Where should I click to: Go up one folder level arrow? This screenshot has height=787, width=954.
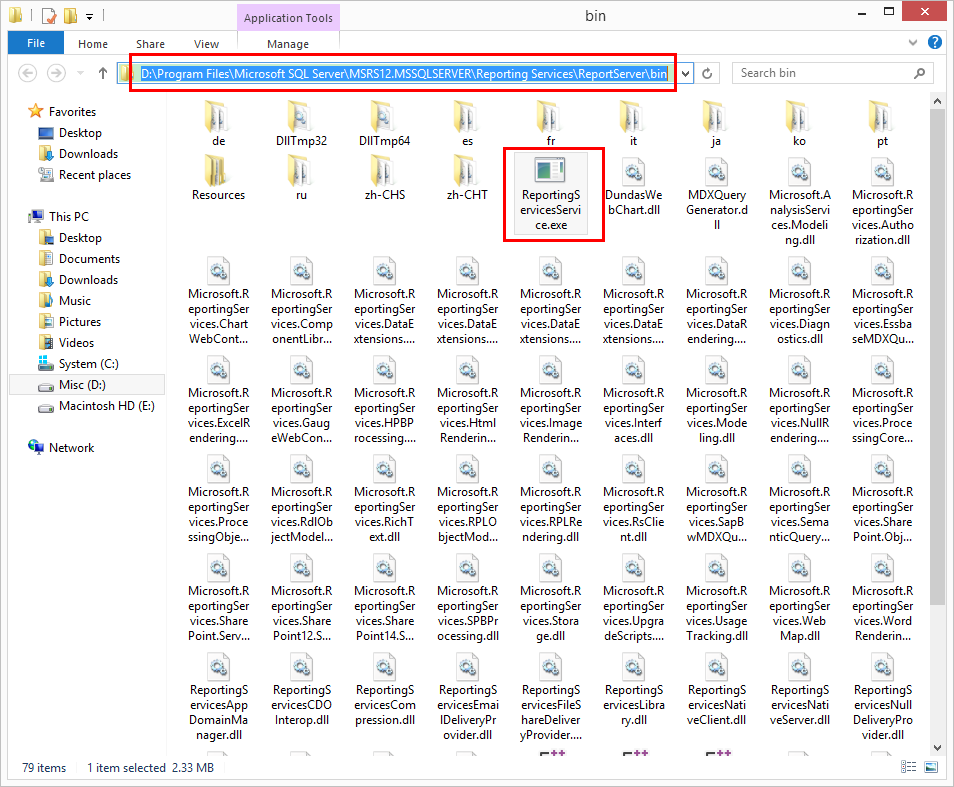103,74
